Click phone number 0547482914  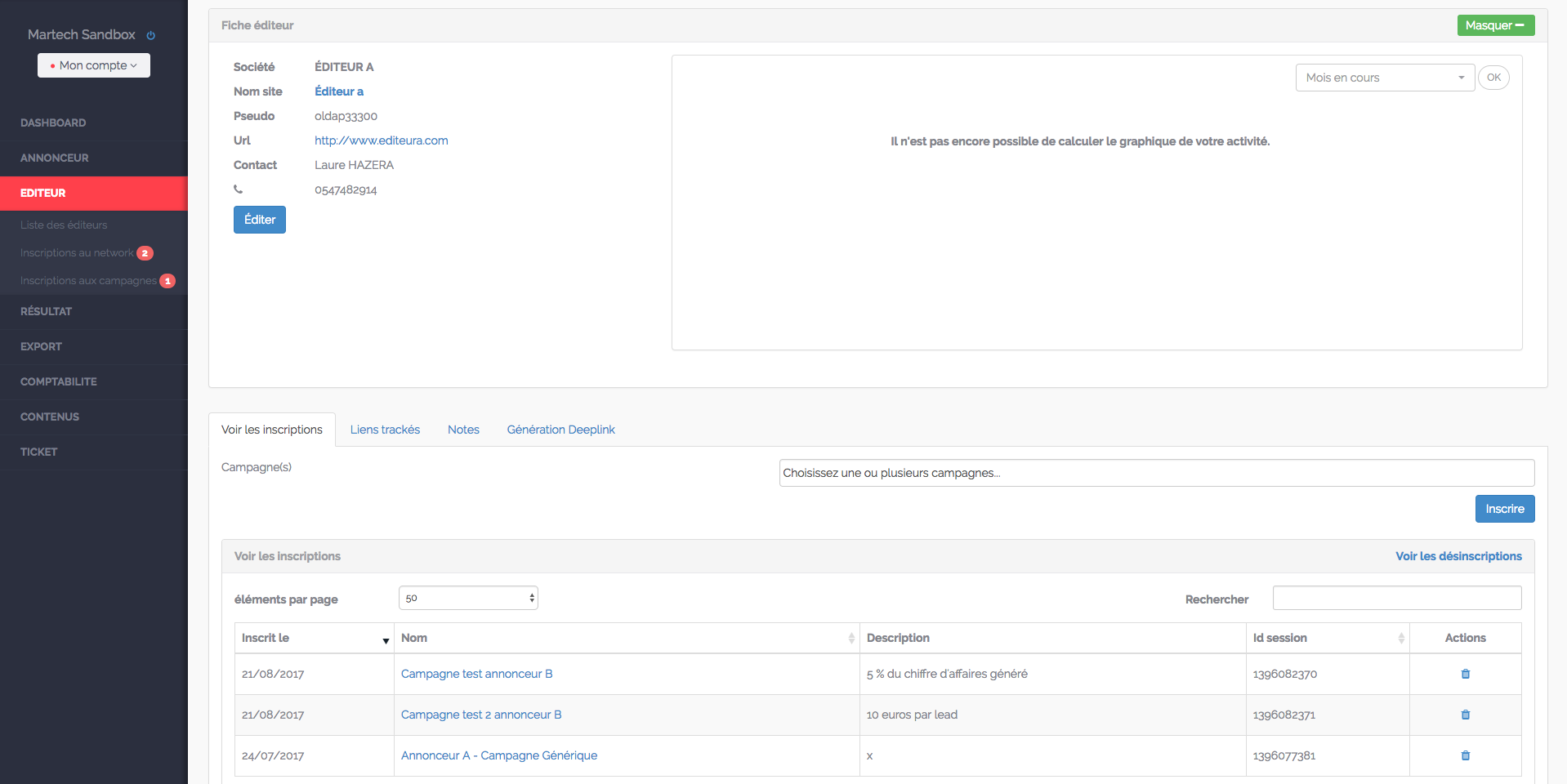pos(346,189)
